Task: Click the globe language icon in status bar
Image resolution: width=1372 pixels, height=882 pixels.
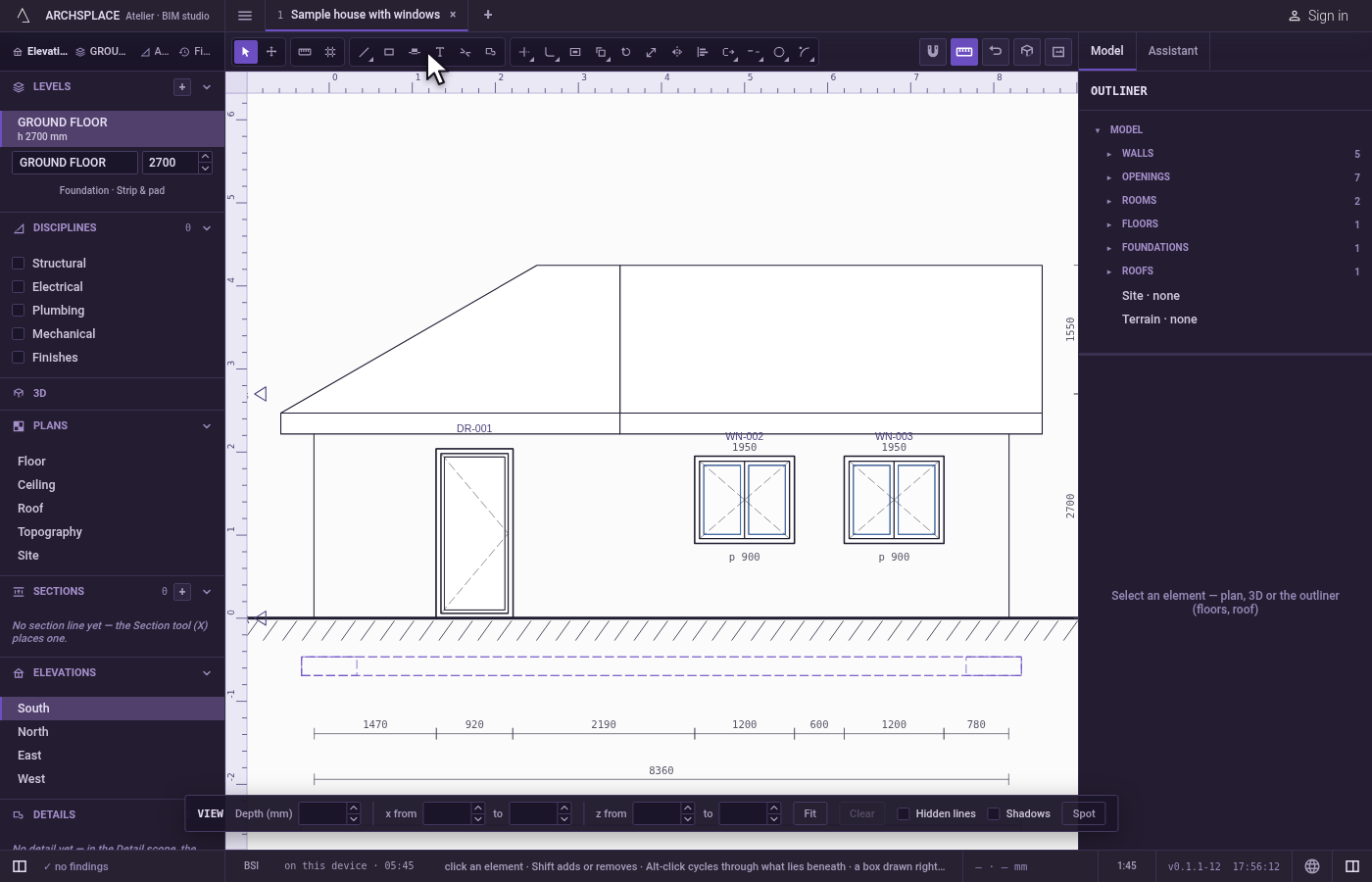Action: pyautogui.click(x=1312, y=866)
